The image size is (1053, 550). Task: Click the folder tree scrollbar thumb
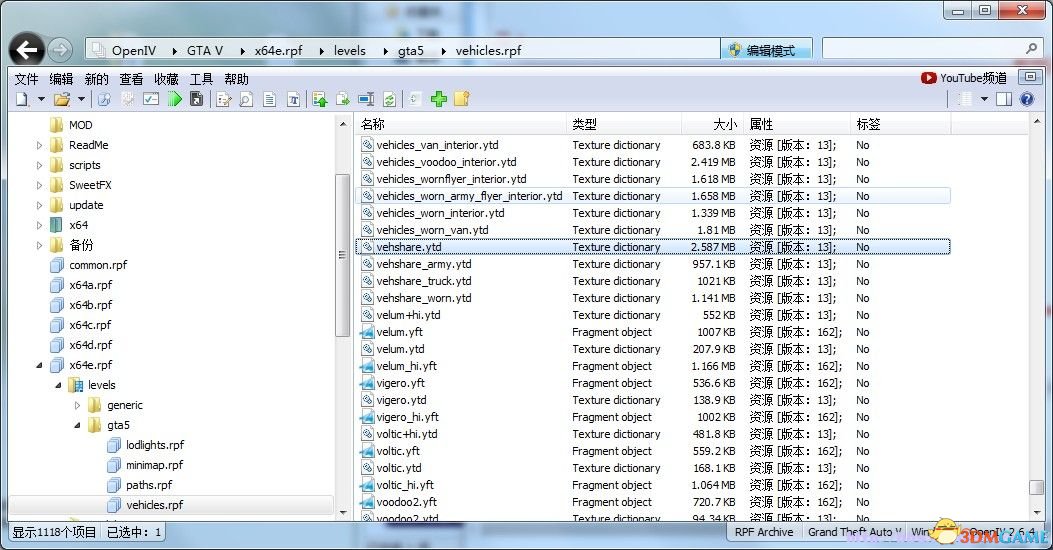(x=342, y=255)
